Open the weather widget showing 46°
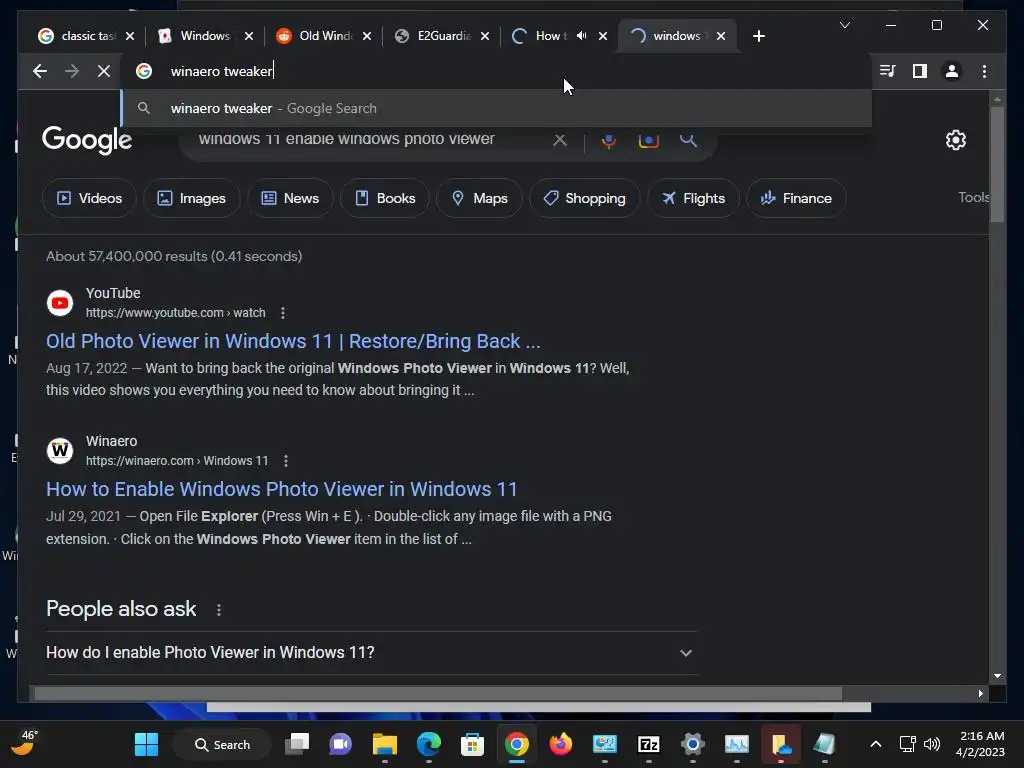 (25, 743)
